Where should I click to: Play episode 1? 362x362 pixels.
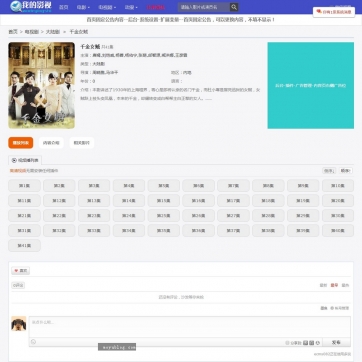coord(24,186)
